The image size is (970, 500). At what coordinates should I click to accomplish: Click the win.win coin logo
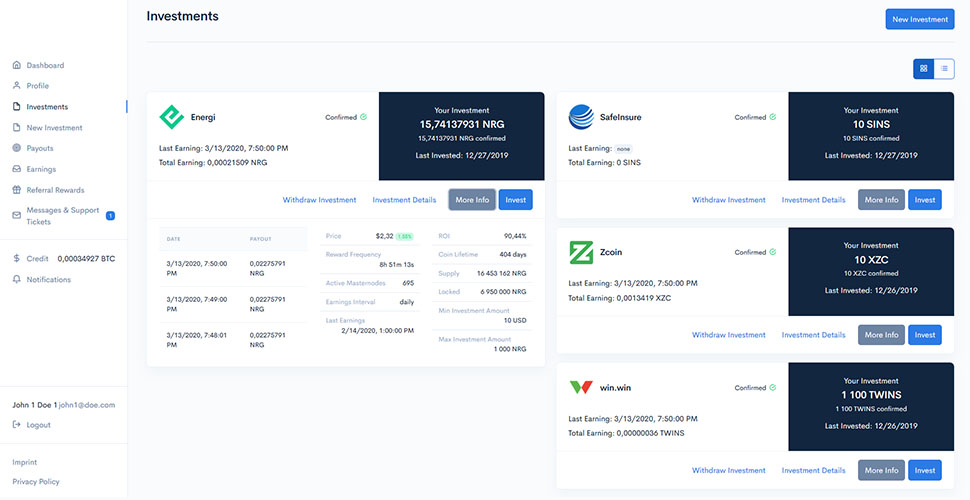point(581,387)
